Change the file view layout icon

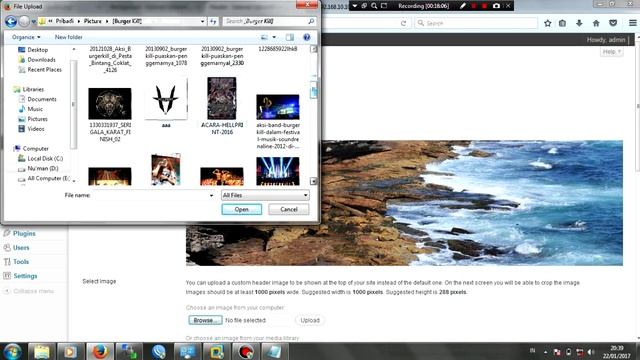point(264,37)
